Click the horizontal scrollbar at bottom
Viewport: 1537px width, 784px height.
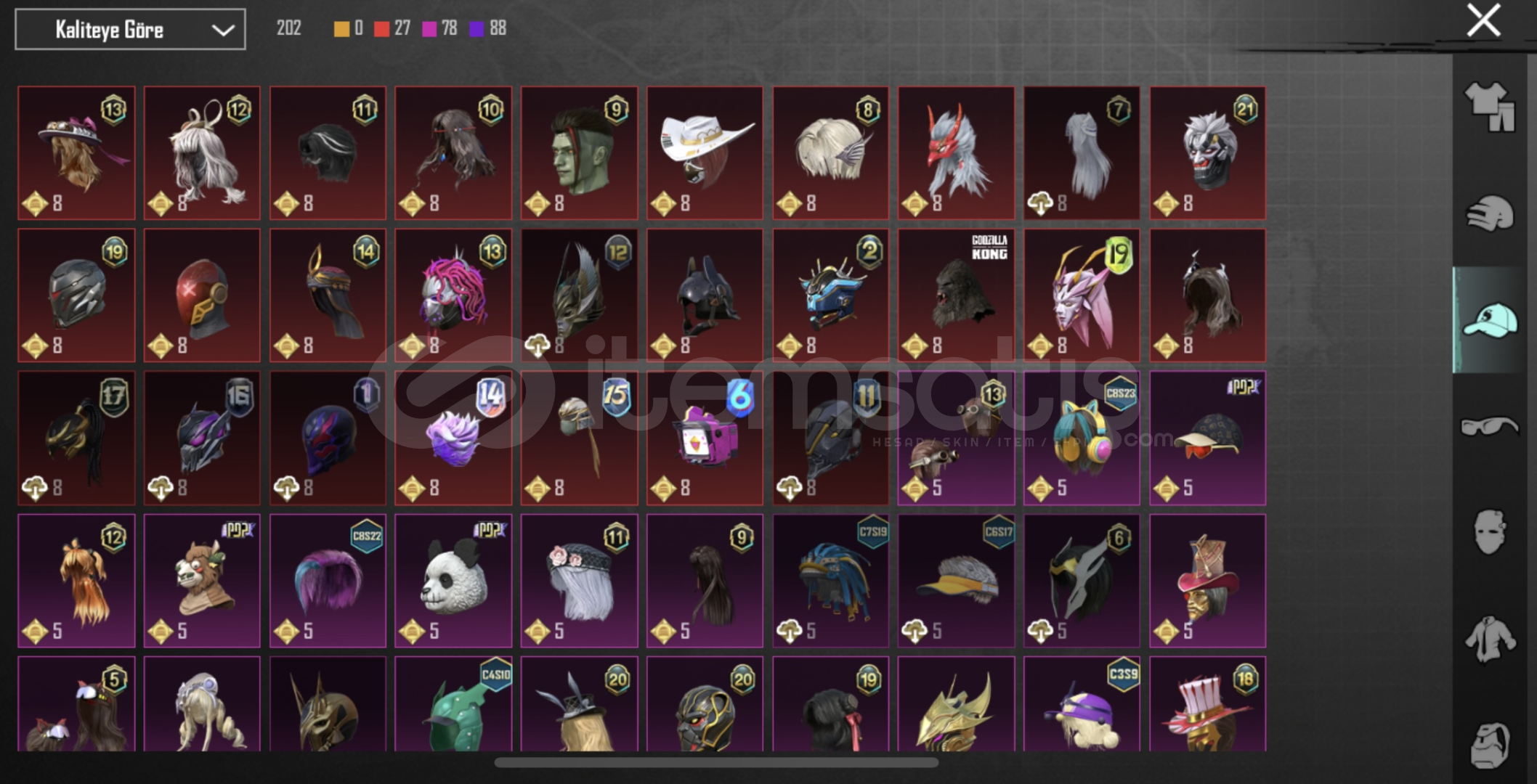716,762
